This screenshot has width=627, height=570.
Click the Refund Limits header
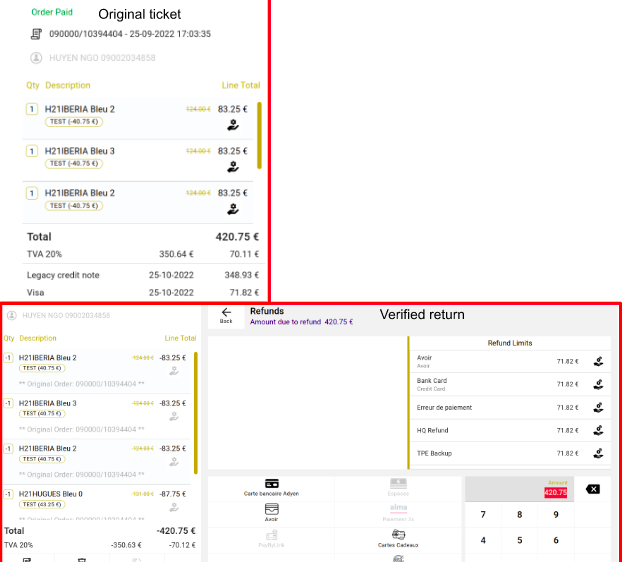[510, 343]
